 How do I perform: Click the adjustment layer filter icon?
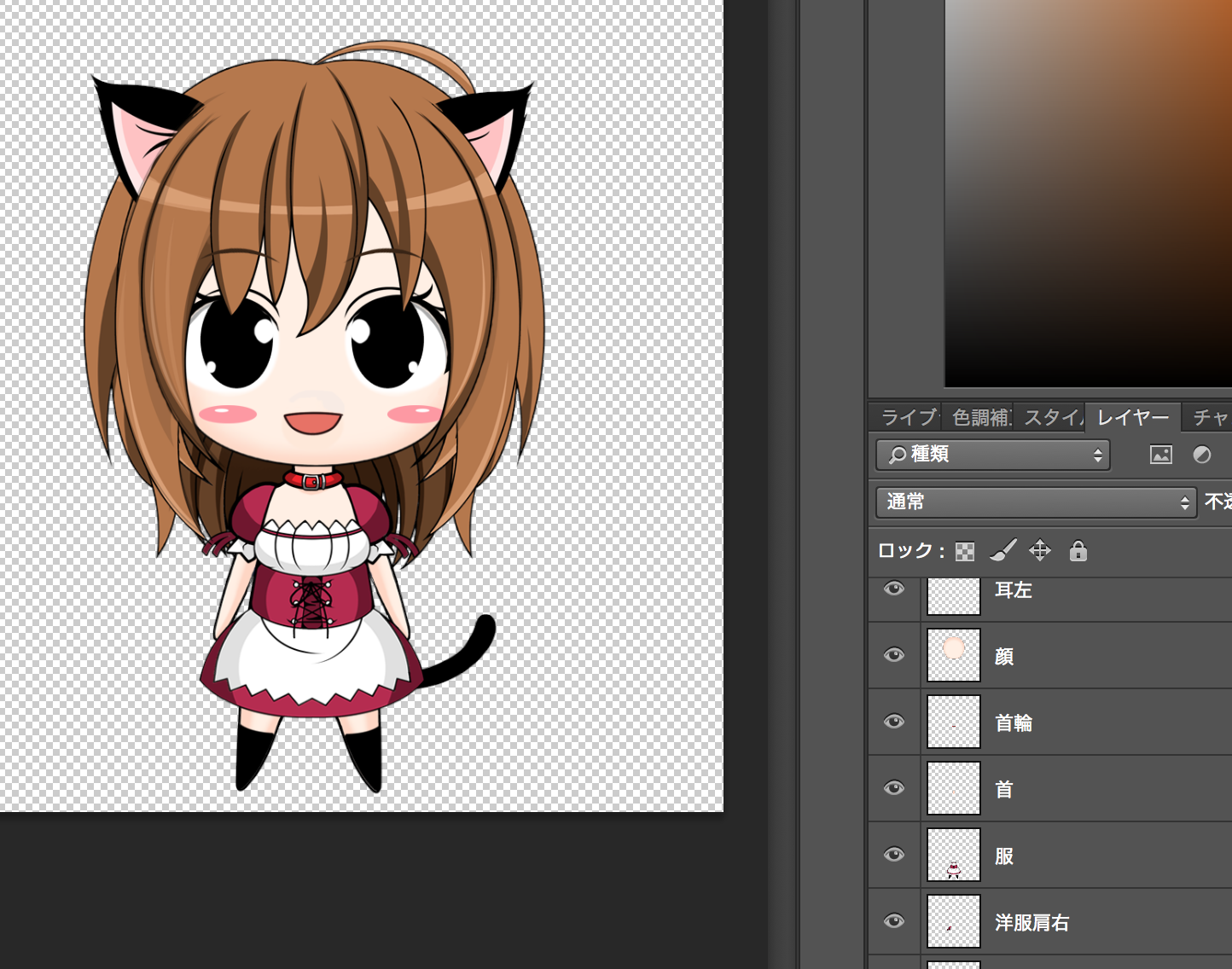point(1202,455)
